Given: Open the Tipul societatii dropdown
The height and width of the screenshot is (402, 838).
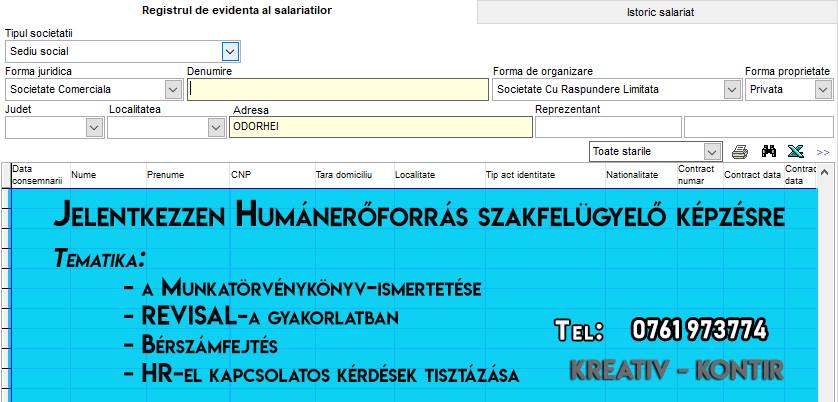Looking at the screenshot, I should pos(230,52).
